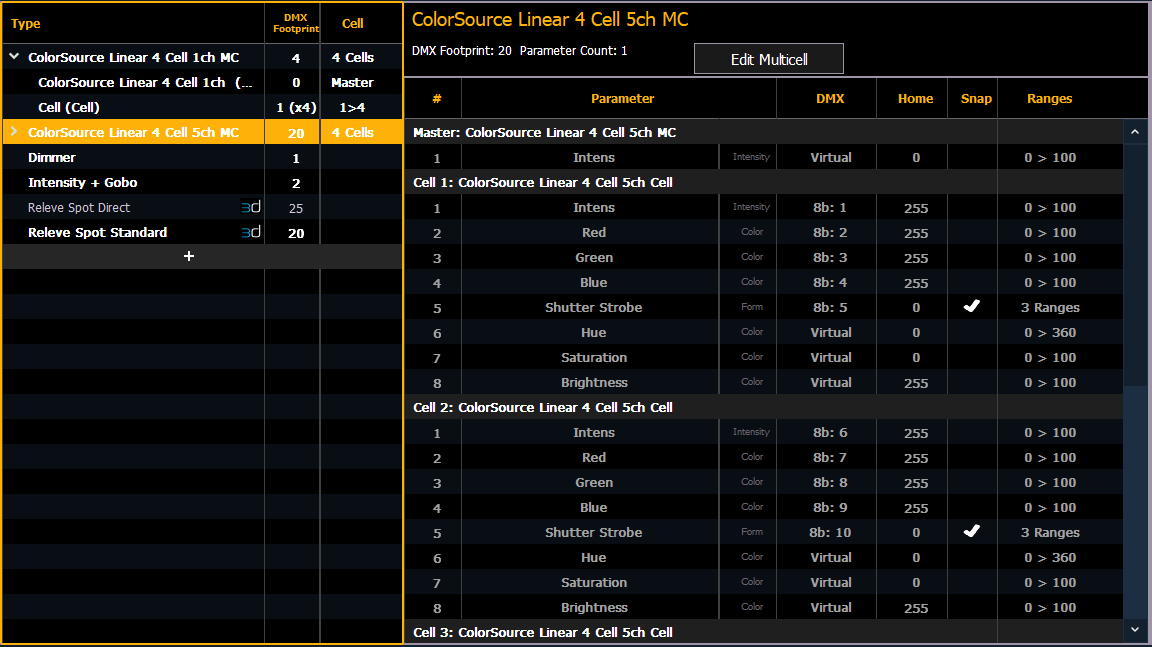Screen dimensions: 1152x647
Task: Click the Cell column header
Action: pyautogui.click(x=353, y=24)
